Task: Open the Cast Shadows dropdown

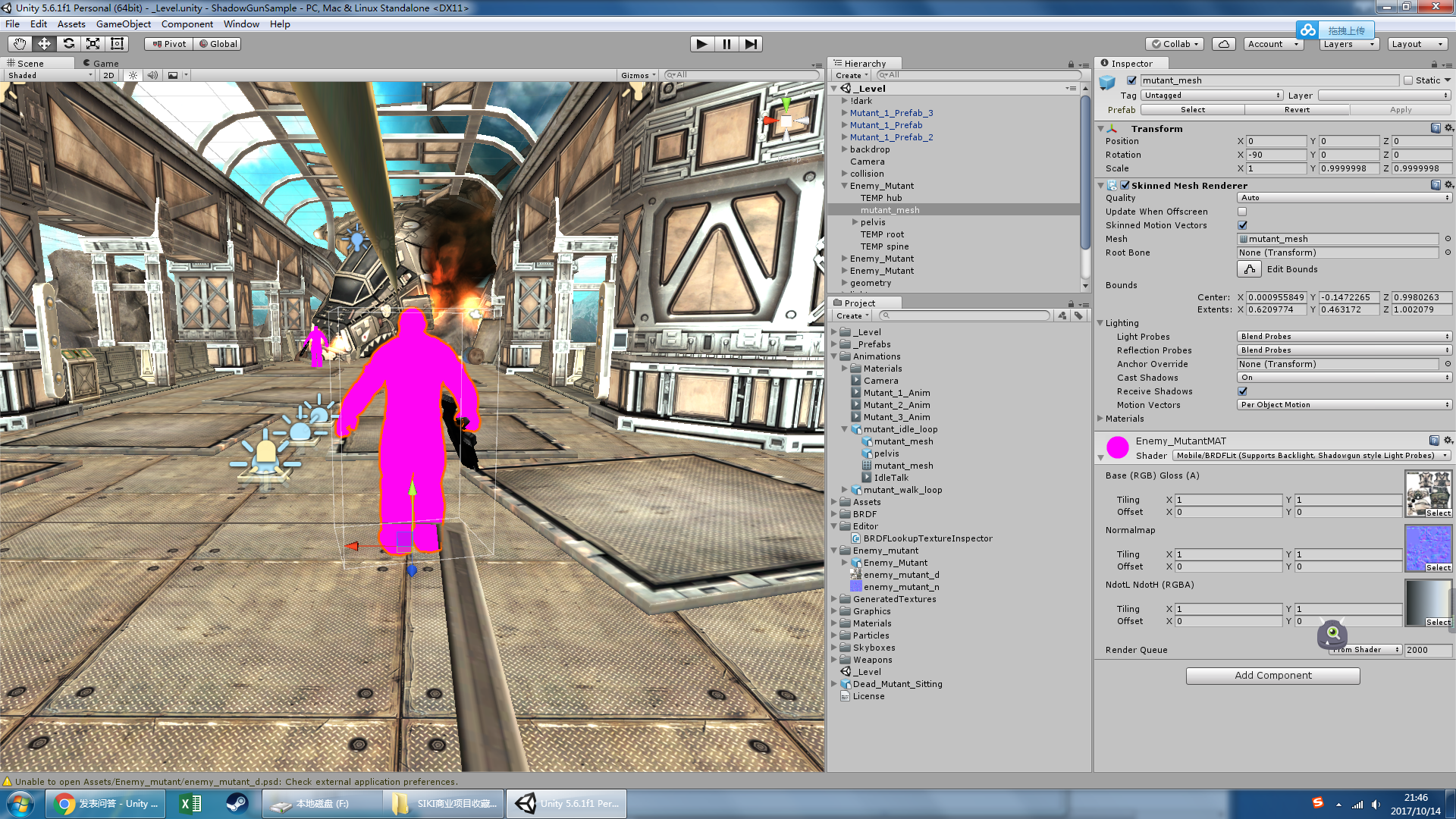Action: coord(1345,378)
